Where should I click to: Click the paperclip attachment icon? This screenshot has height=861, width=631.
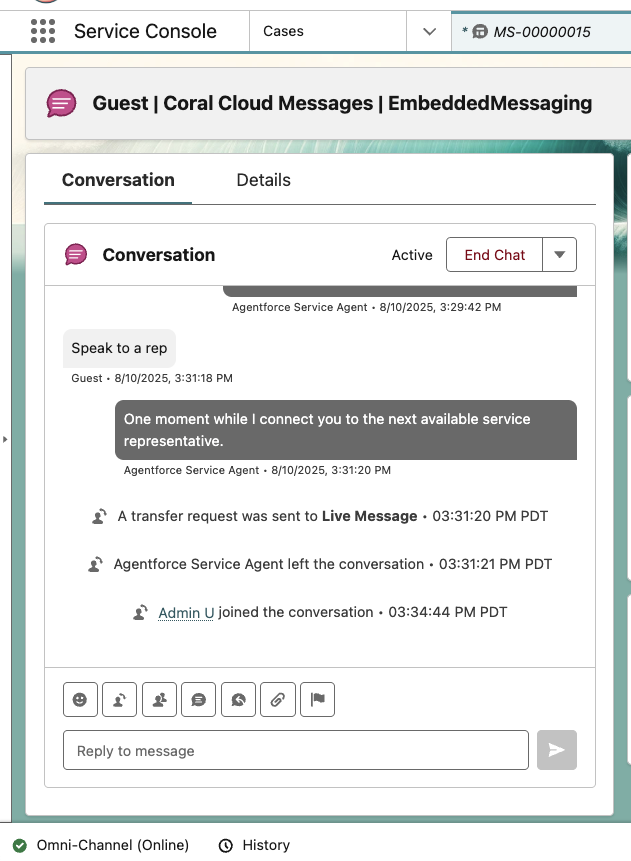pyautogui.click(x=277, y=700)
